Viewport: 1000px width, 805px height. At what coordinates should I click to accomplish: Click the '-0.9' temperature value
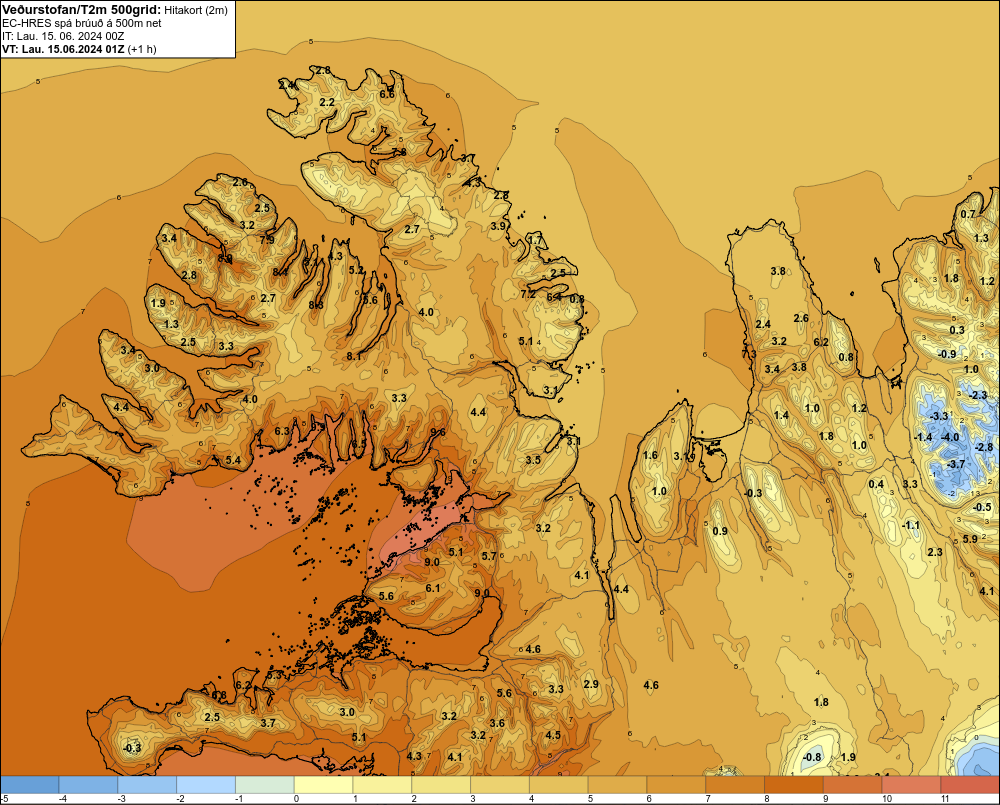pos(947,354)
